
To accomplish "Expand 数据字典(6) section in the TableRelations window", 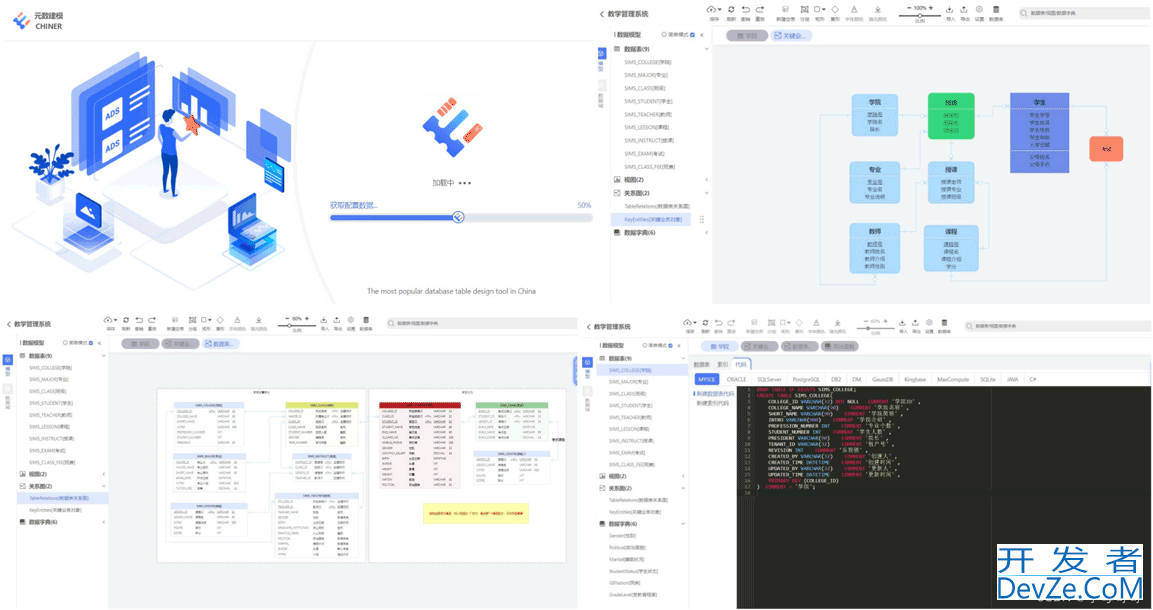I will [x=103, y=522].
